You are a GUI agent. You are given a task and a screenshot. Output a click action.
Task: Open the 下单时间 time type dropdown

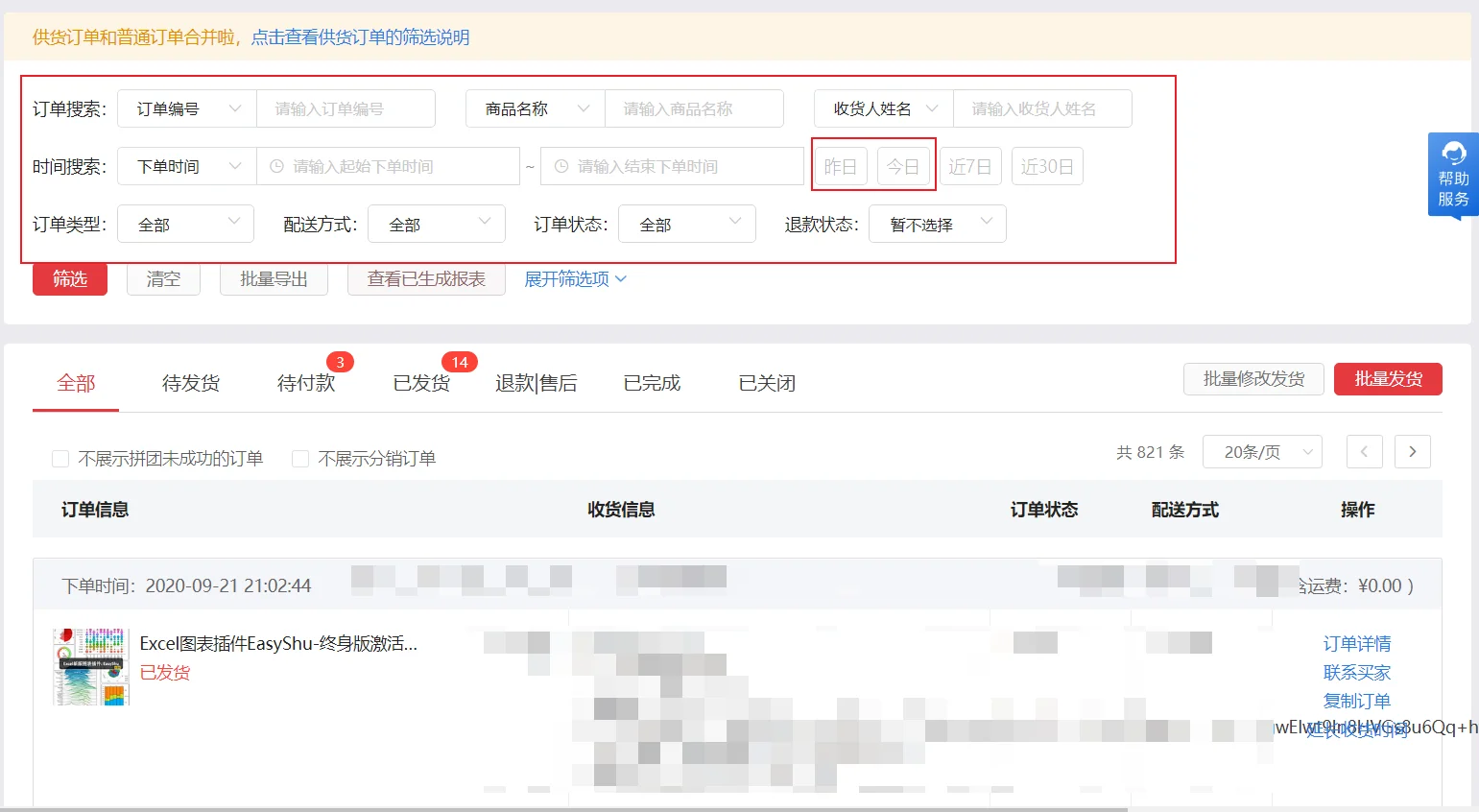click(187, 166)
